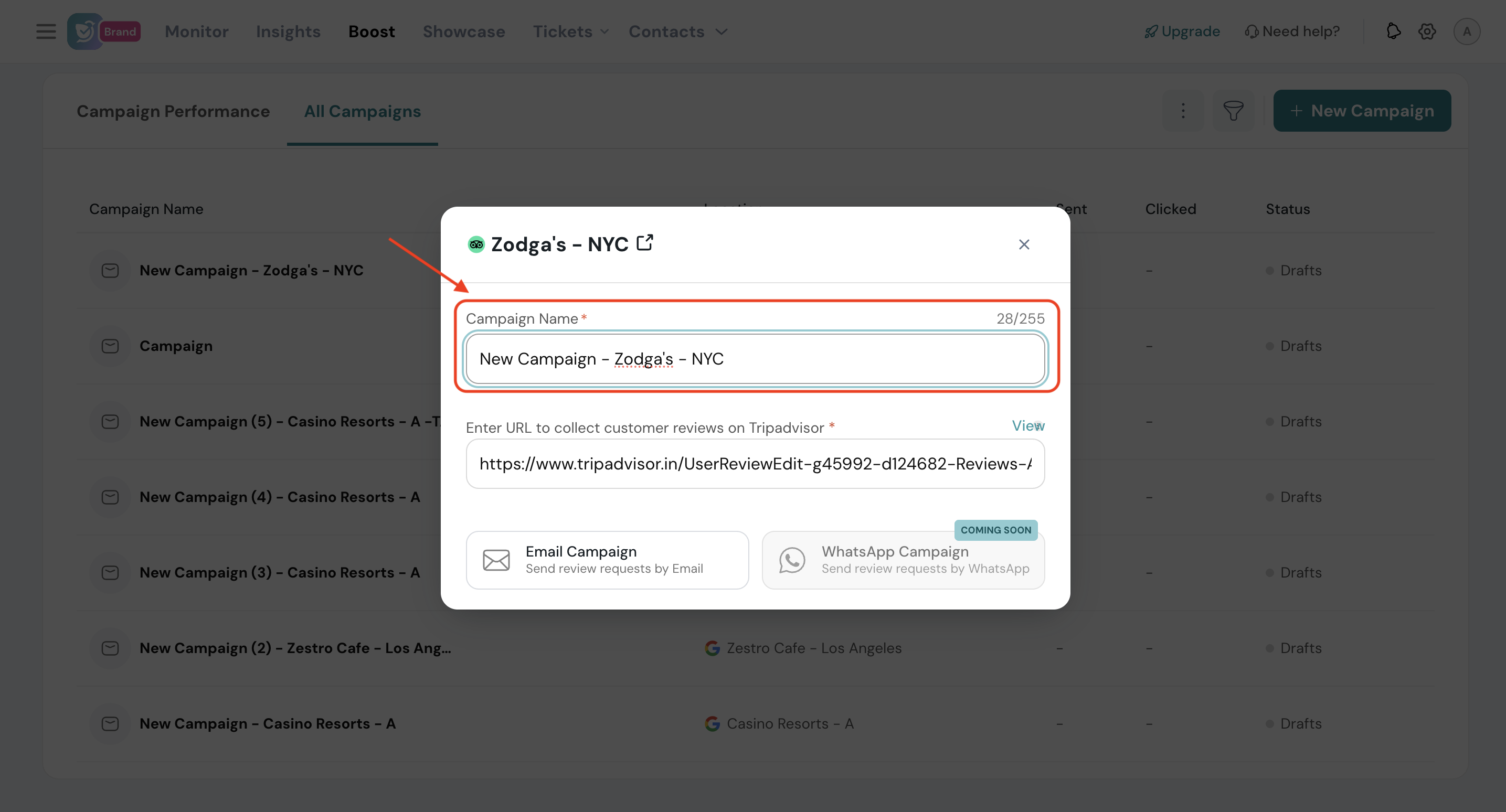Expand the Contacts dropdown menu
Image resolution: width=1506 pixels, height=812 pixels.
click(x=677, y=31)
